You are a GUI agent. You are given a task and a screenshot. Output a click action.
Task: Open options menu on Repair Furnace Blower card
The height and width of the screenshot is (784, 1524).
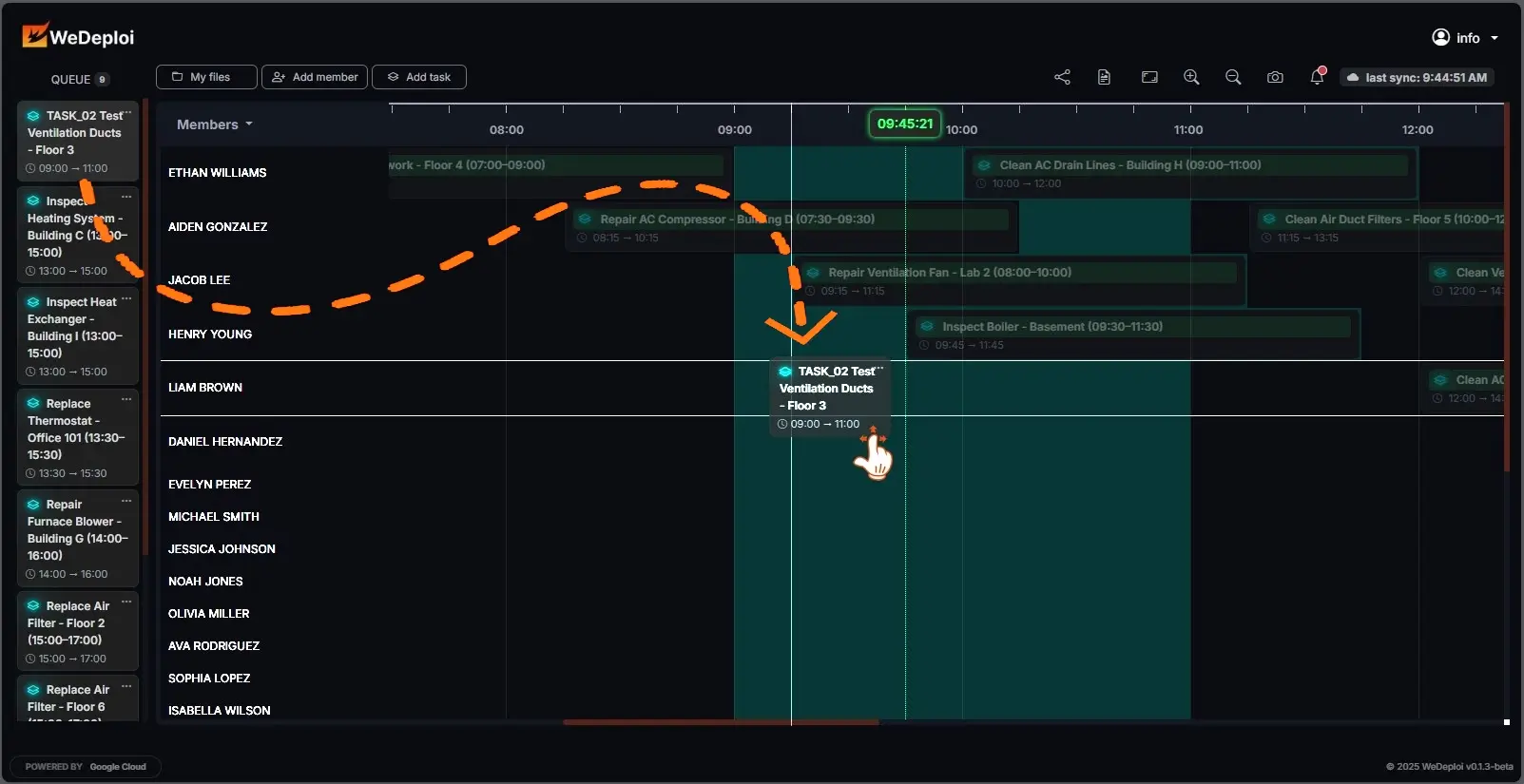click(126, 500)
